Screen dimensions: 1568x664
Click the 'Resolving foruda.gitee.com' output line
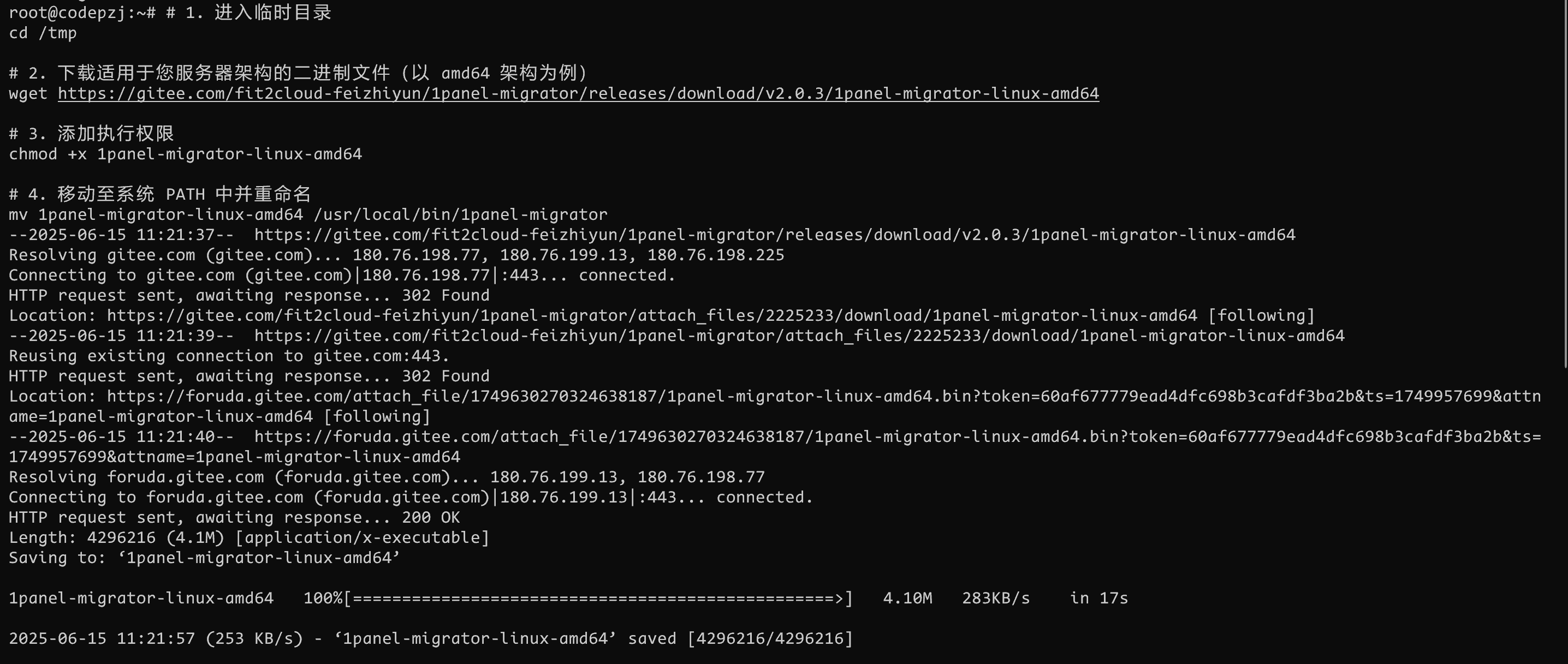tap(387, 477)
